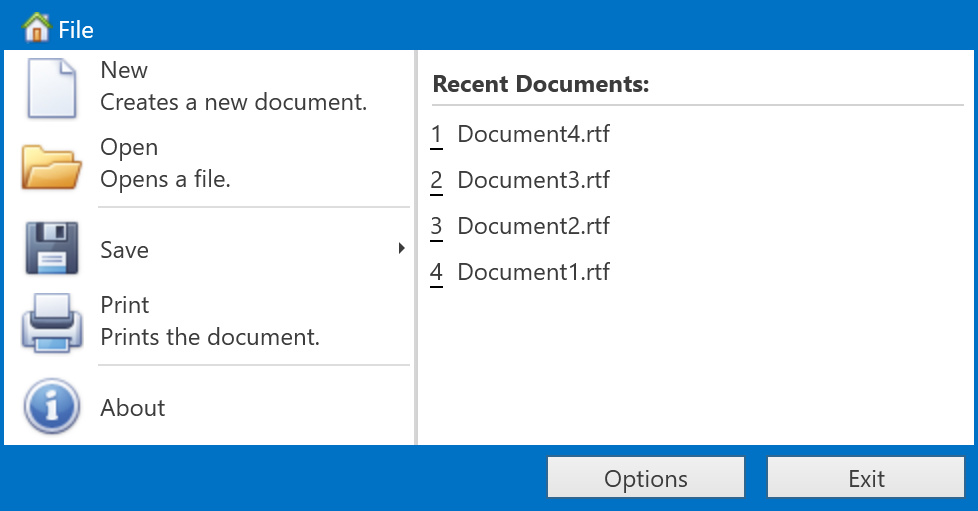
Task: Click the blank page New icon
Action: coord(51,88)
